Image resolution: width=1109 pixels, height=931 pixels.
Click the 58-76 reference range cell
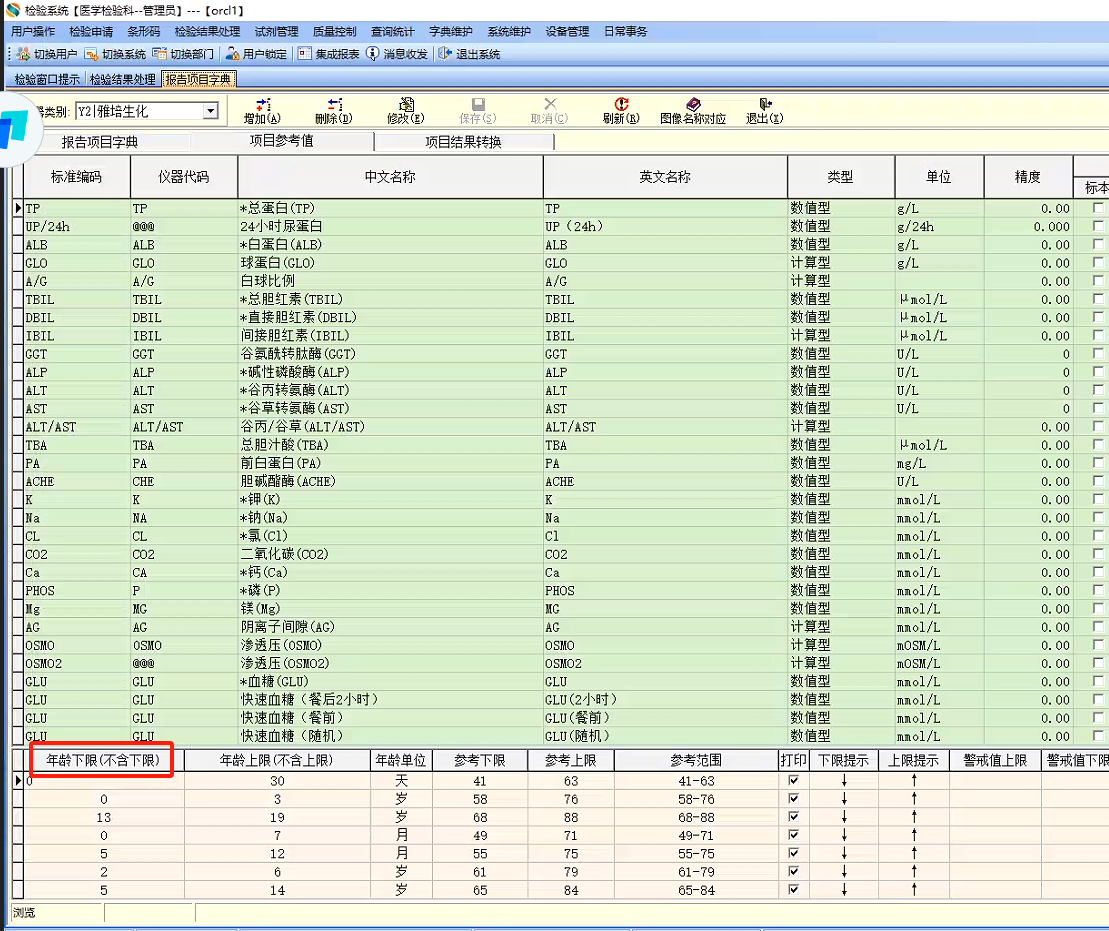(696, 799)
